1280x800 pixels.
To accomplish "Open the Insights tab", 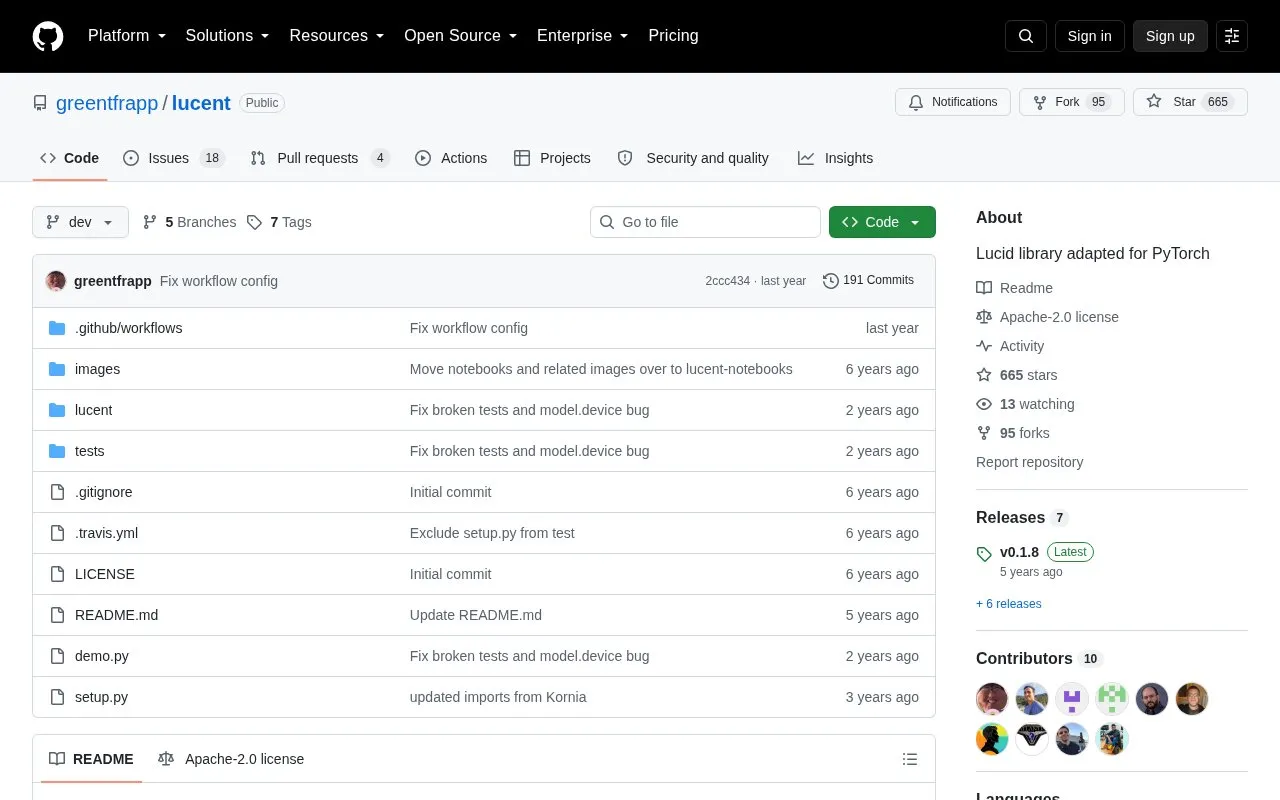I will point(835,158).
